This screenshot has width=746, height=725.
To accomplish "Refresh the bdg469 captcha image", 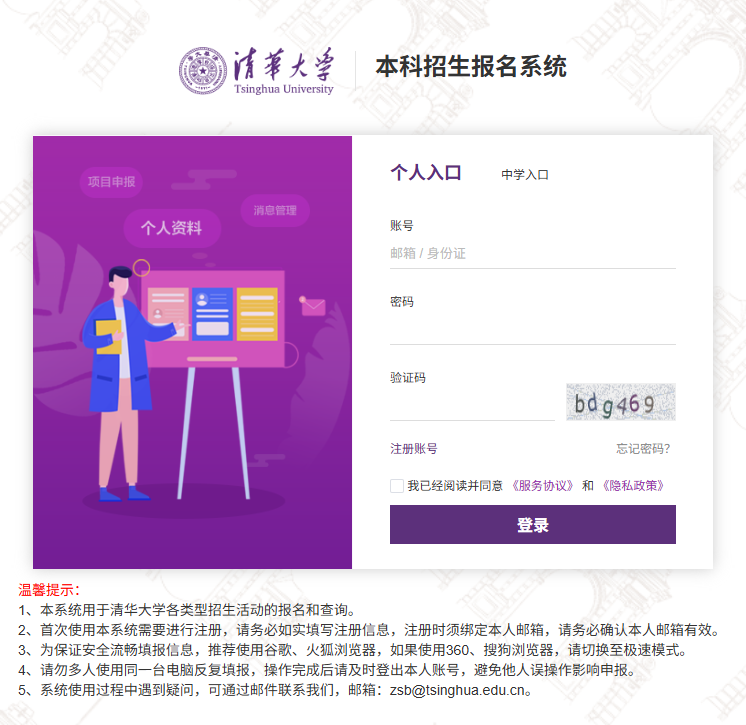I will pos(620,402).
